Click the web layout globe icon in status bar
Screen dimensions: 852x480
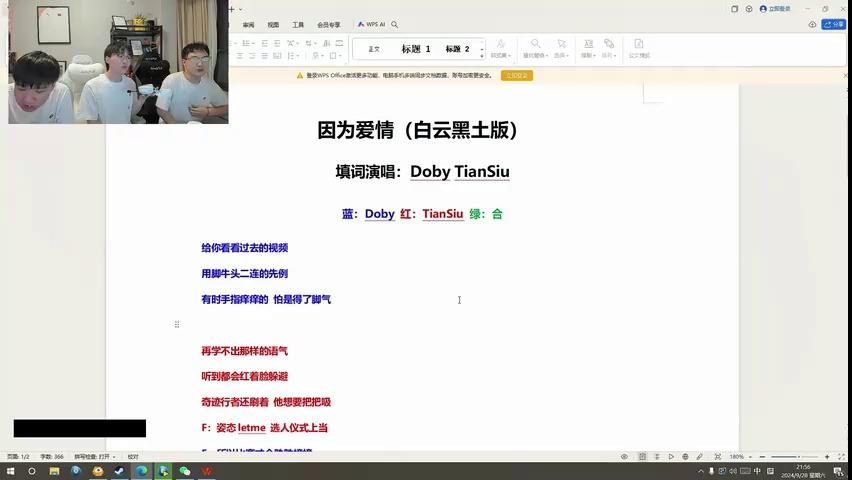pos(685,457)
